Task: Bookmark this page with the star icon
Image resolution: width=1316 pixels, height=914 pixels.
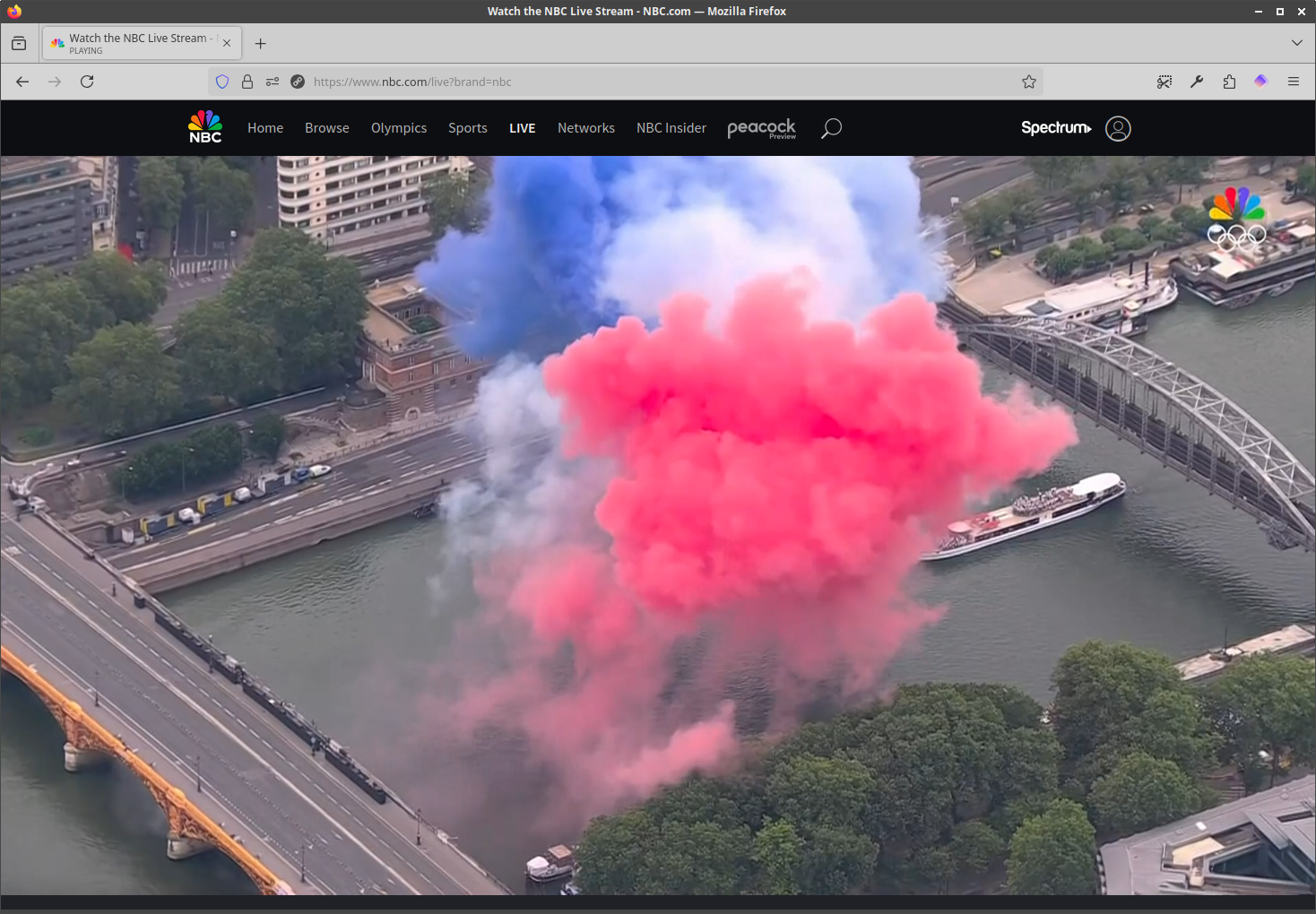Action: (x=1029, y=82)
